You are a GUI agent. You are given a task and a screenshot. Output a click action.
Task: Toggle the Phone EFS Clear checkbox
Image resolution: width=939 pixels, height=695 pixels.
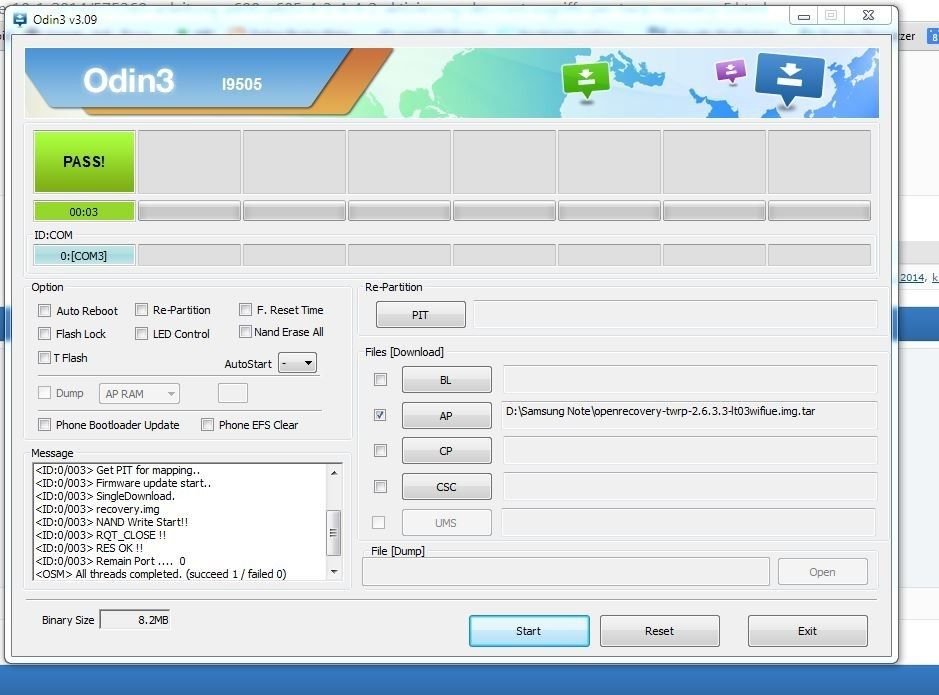(x=207, y=424)
